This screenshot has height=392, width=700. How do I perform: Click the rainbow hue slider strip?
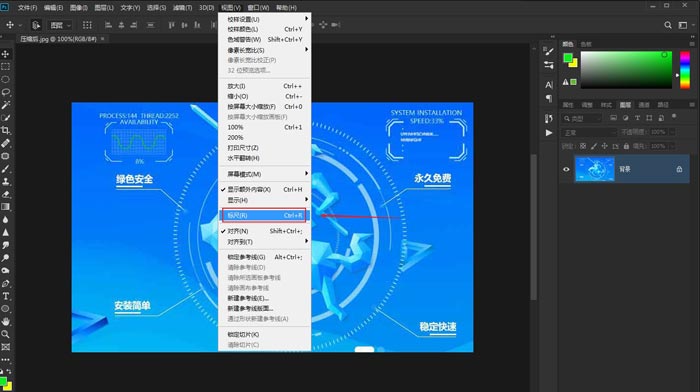tap(685, 70)
